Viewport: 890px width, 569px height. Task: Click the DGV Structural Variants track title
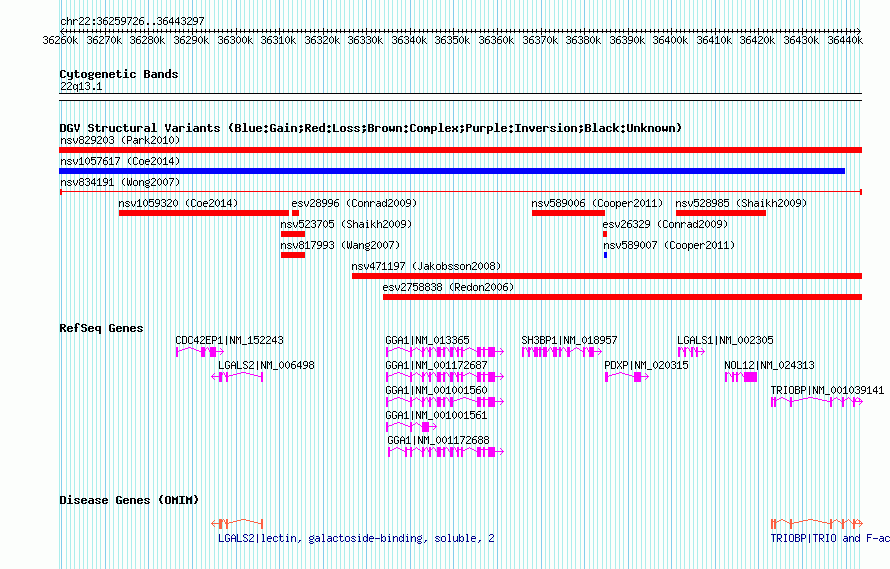pos(370,128)
